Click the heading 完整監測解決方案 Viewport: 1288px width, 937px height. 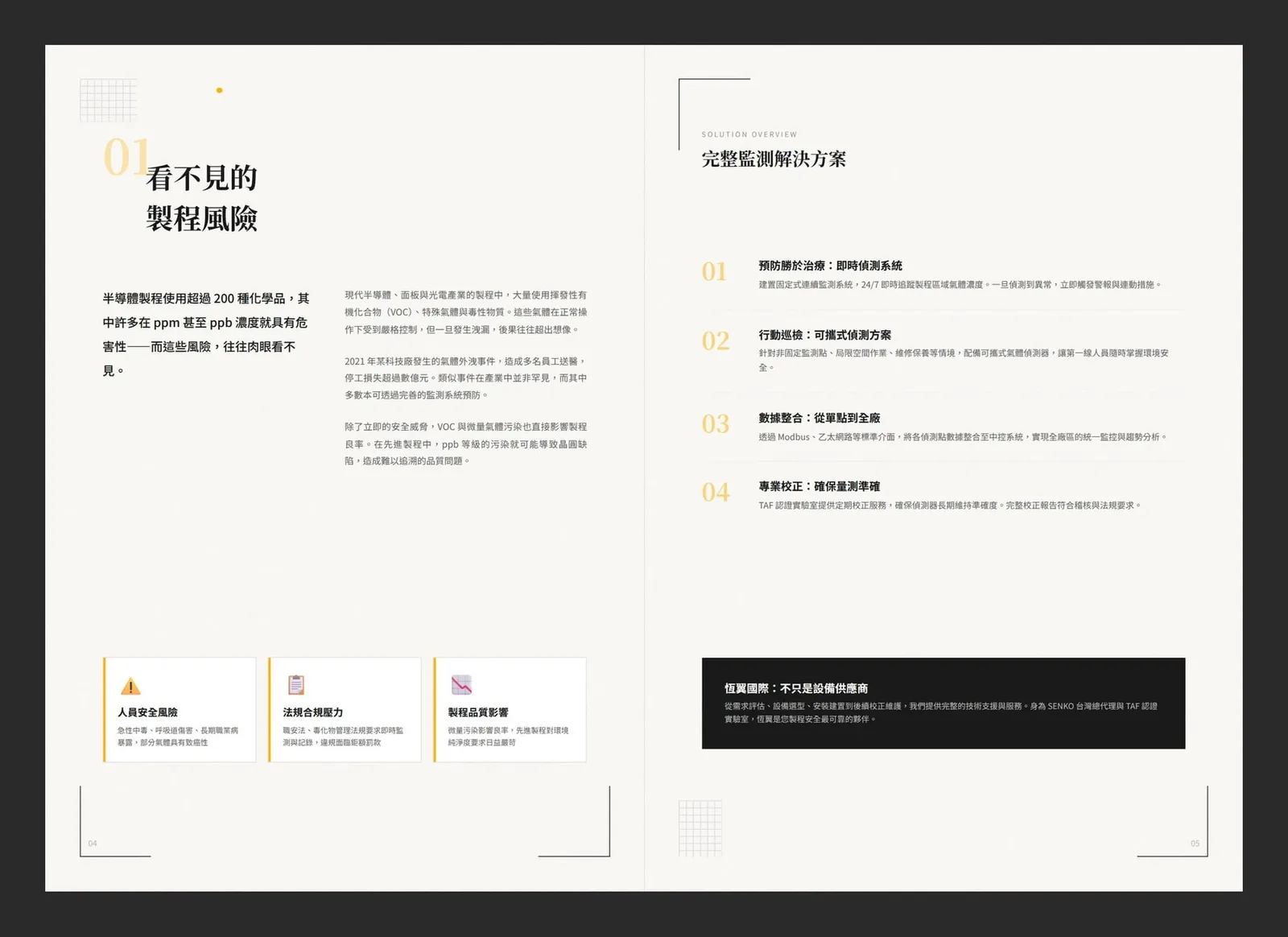coord(774,159)
